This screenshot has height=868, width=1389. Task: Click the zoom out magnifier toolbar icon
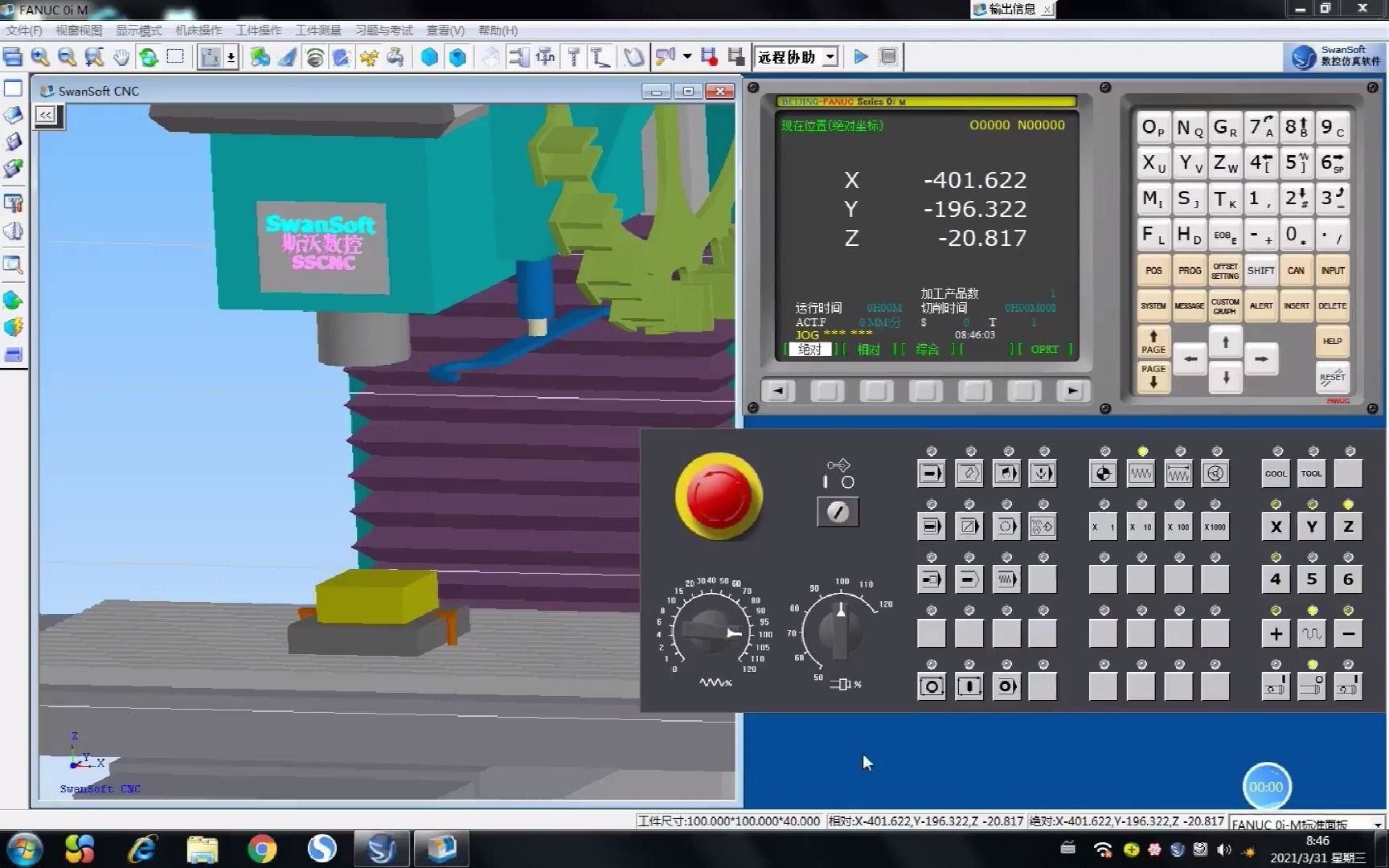(67, 57)
